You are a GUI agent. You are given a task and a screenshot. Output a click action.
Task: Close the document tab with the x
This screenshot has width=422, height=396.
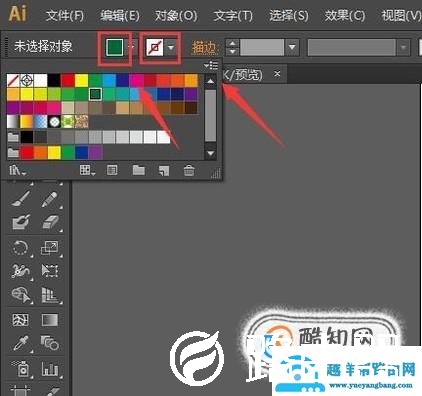tap(277, 74)
